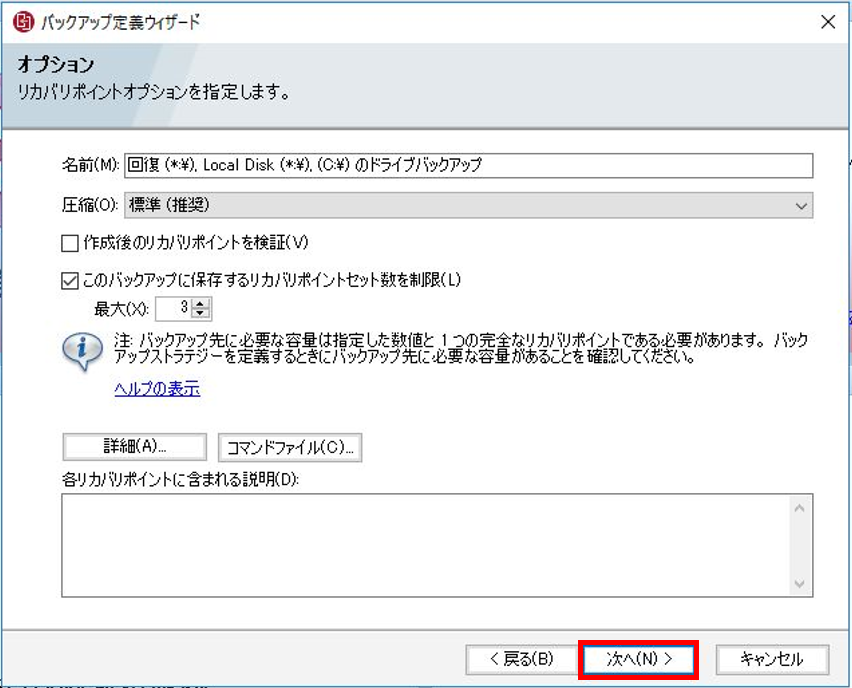Click the 名前 backup name field
This screenshot has height=688, width=852.
click(x=468, y=165)
